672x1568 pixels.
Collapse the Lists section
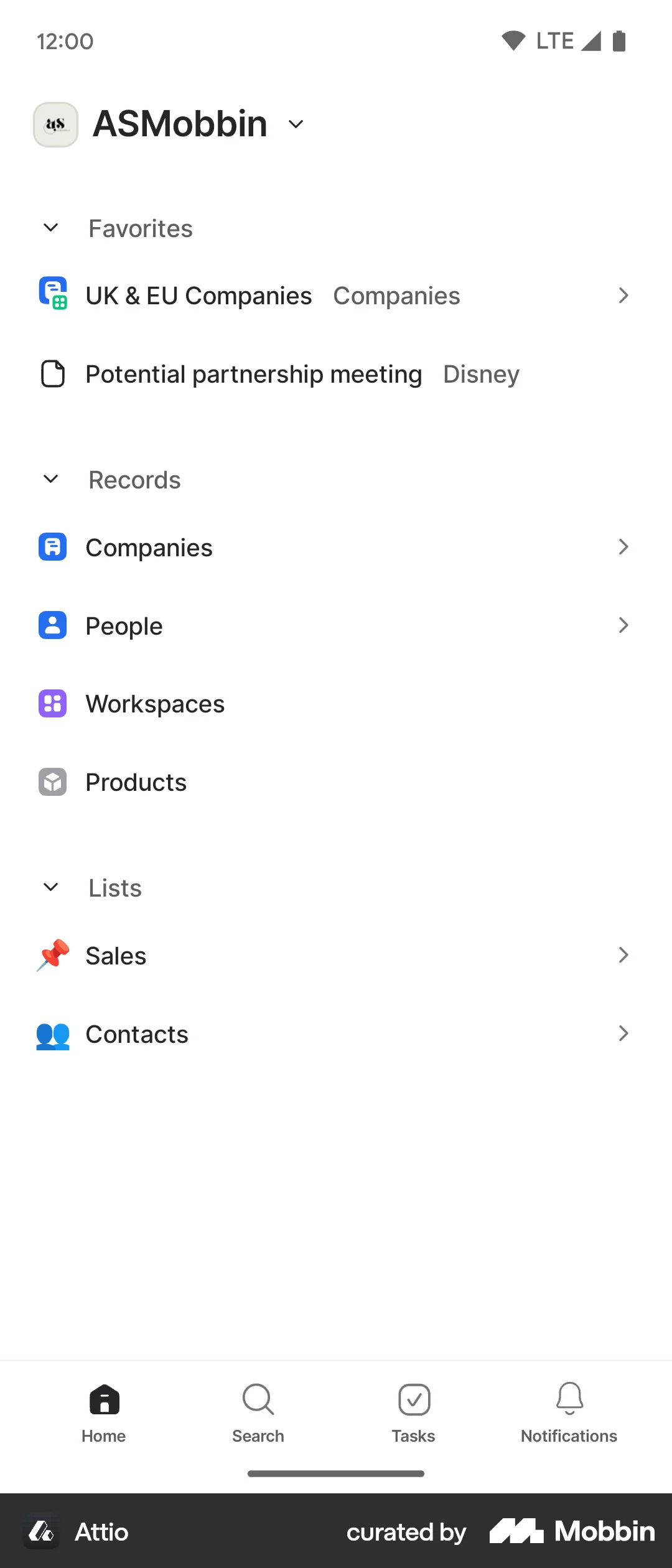pos(51,887)
